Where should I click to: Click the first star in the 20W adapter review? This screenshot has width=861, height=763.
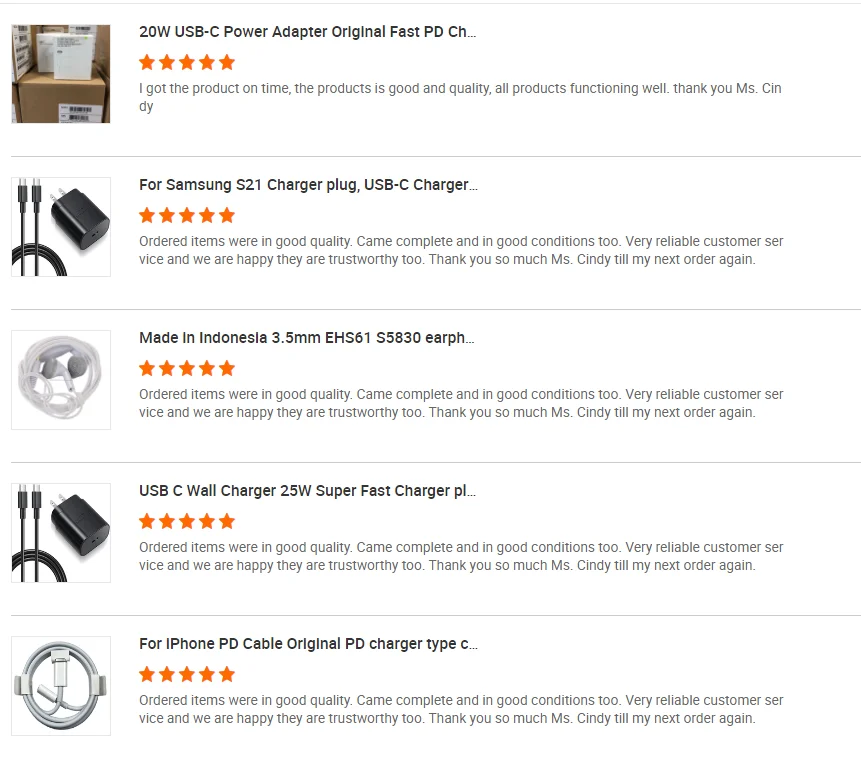tap(147, 62)
